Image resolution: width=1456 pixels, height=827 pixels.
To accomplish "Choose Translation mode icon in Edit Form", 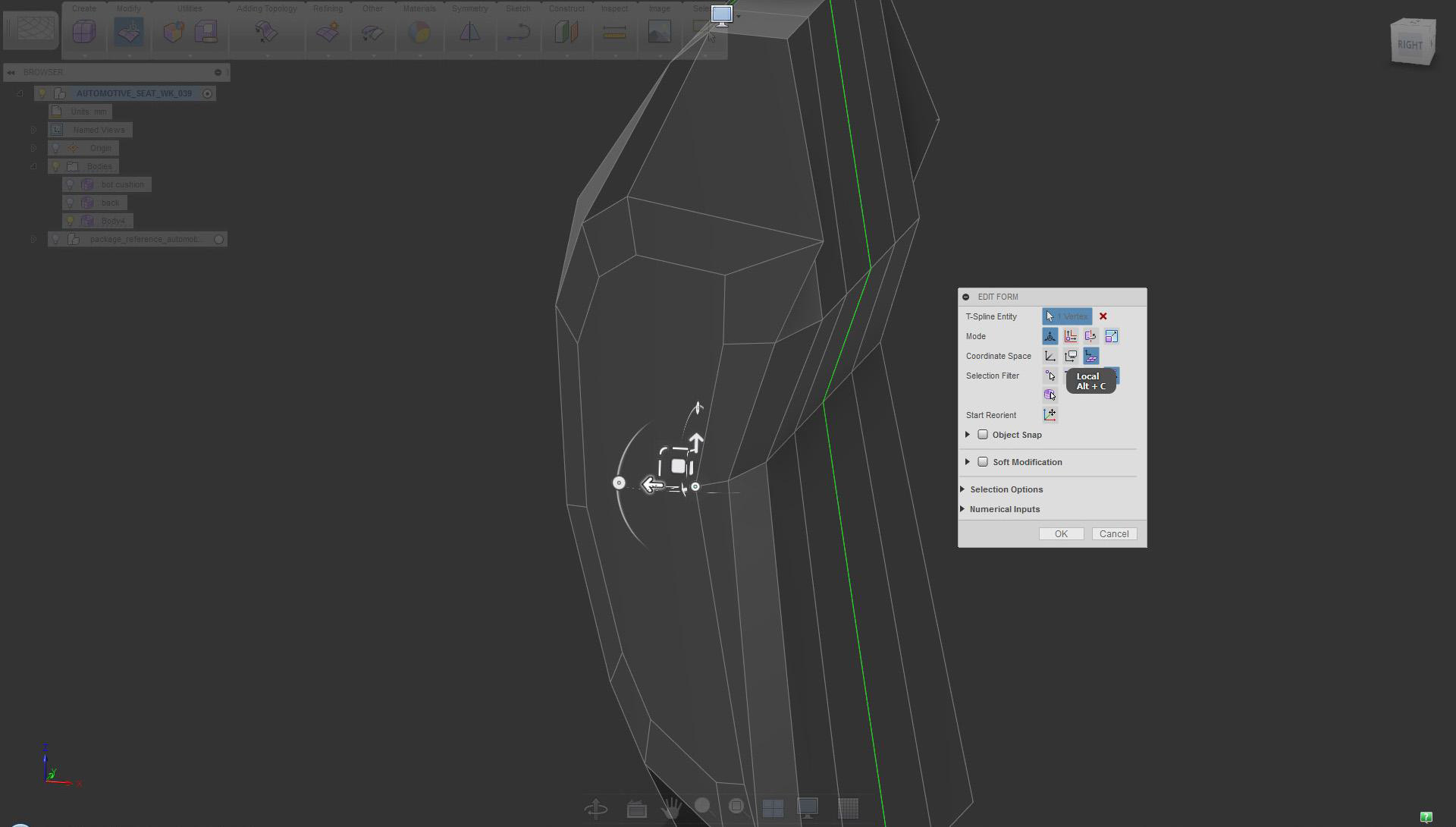I will (x=1071, y=336).
